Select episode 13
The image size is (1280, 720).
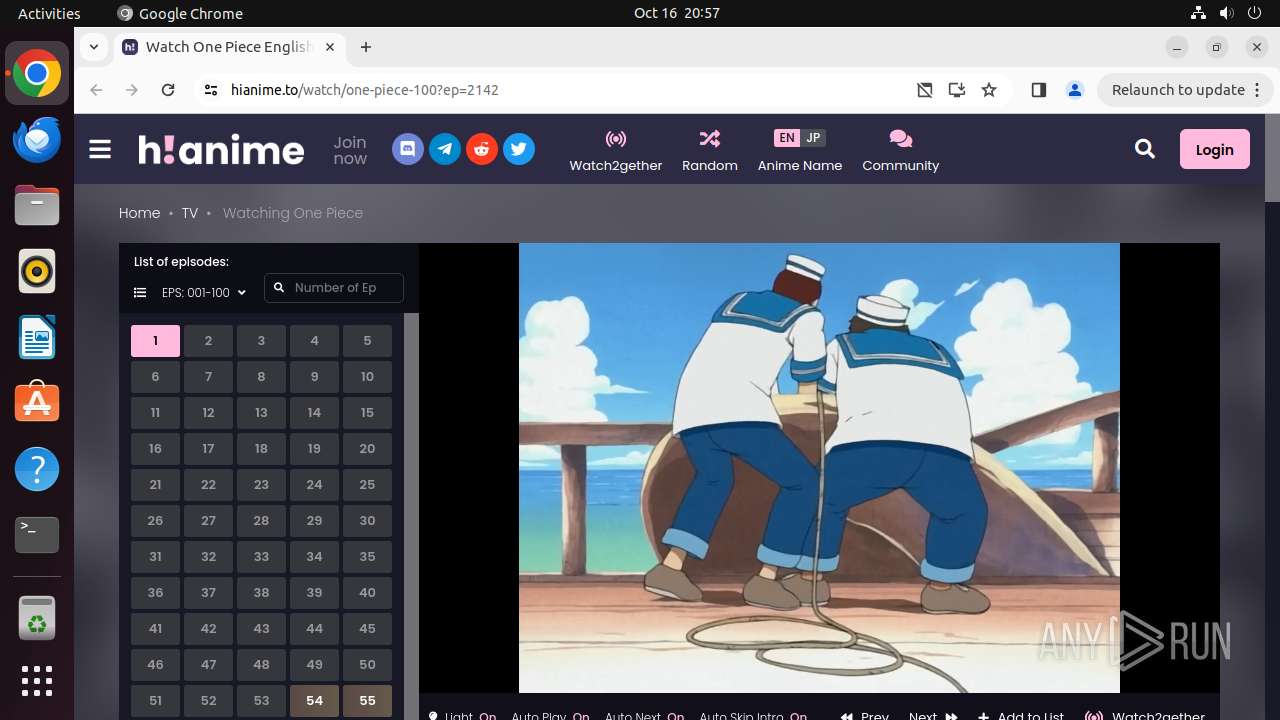tap(261, 413)
